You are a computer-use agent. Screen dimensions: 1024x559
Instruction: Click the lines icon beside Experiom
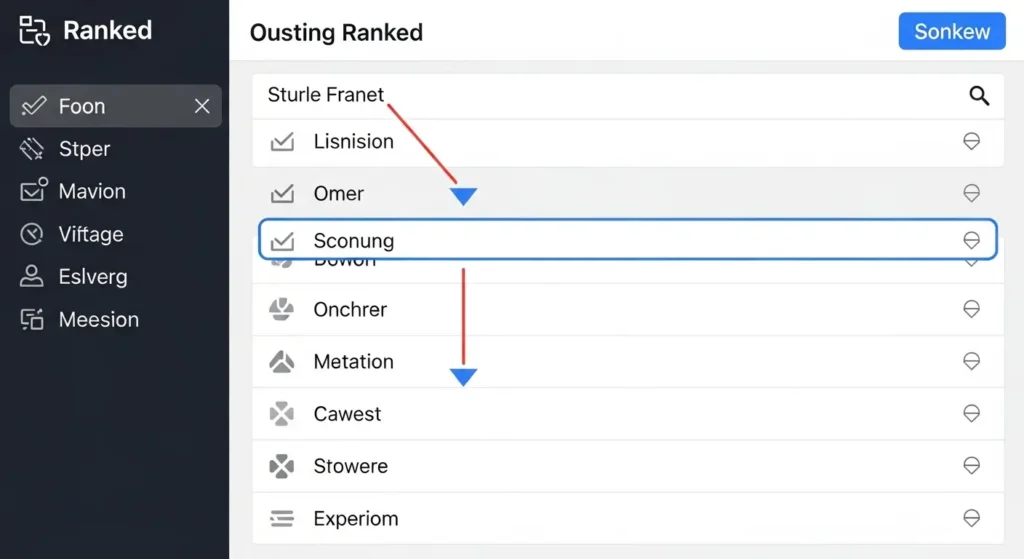click(x=283, y=518)
